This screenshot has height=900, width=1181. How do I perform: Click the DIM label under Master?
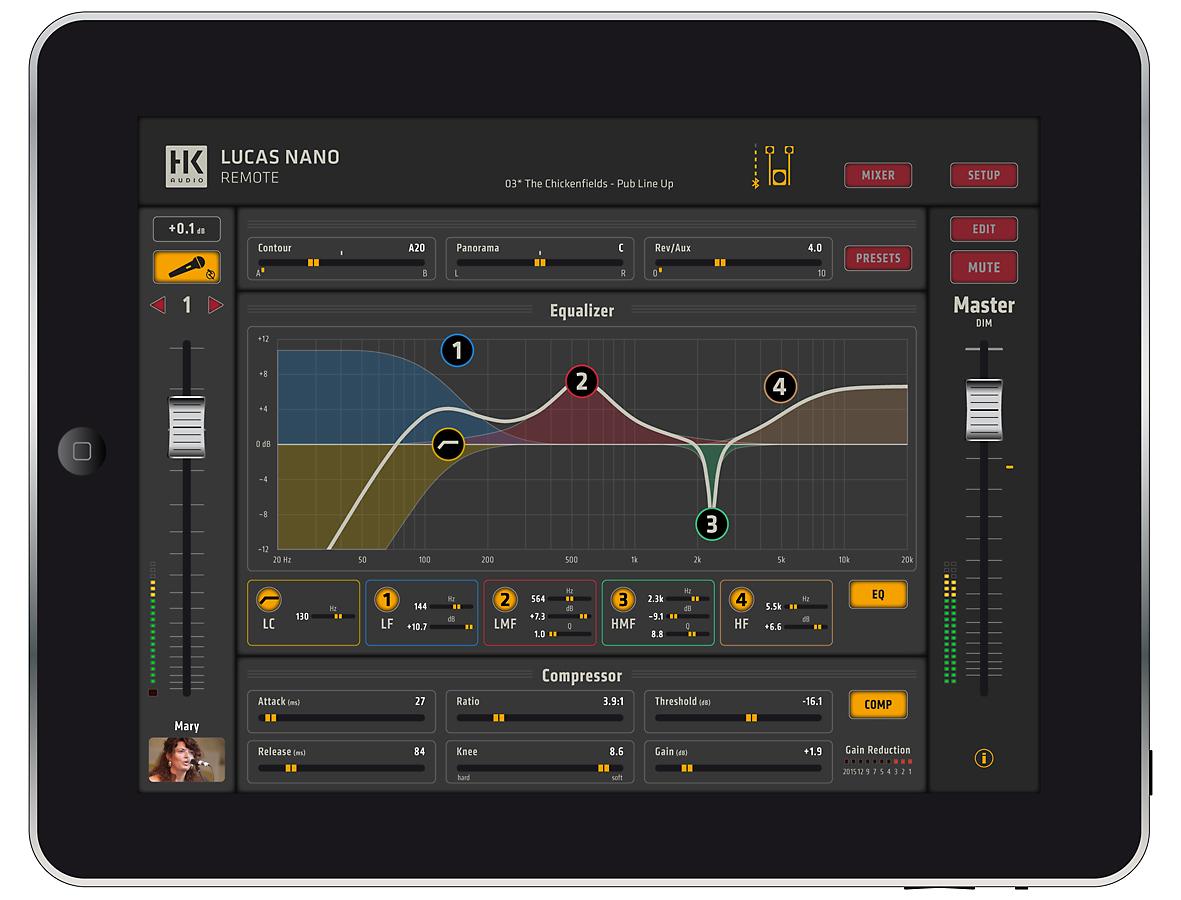click(x=984, y=324)
